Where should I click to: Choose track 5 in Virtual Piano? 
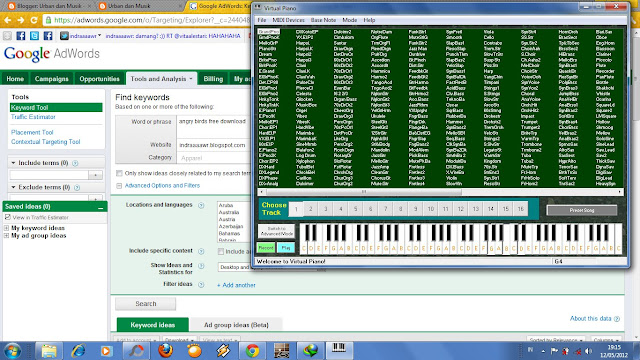tap(356, 209)
